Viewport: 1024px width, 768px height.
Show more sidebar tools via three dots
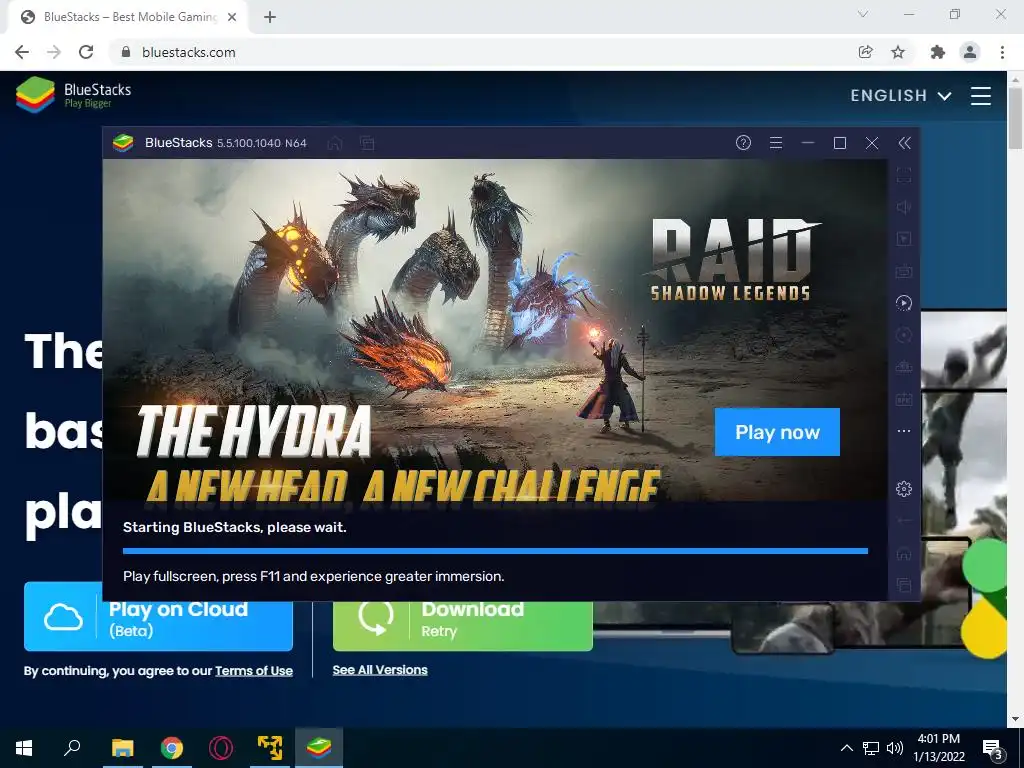(904, 431)
